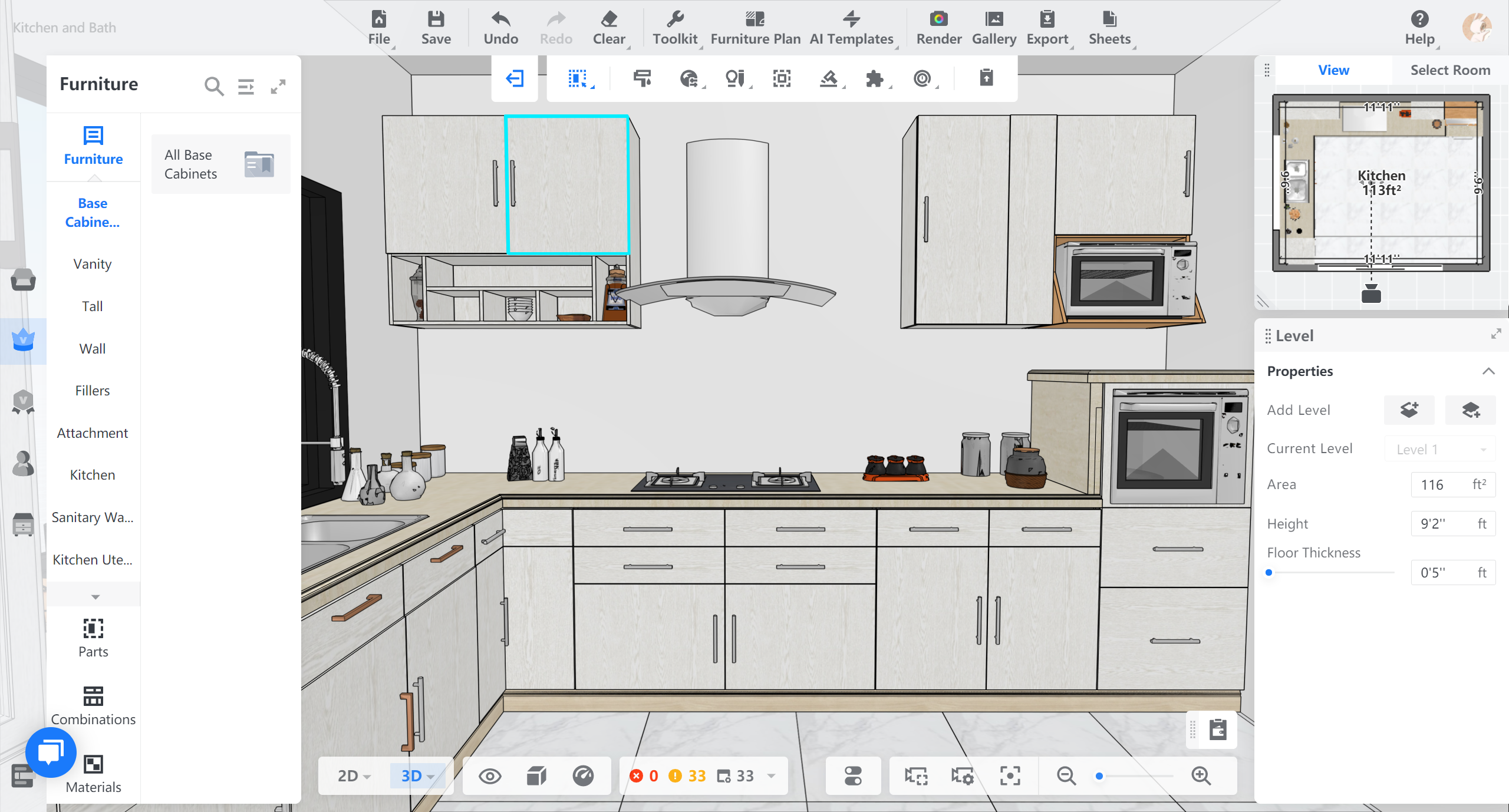Click zoom in magnifier icon
1509x812 pixels.
point(1201,775)
